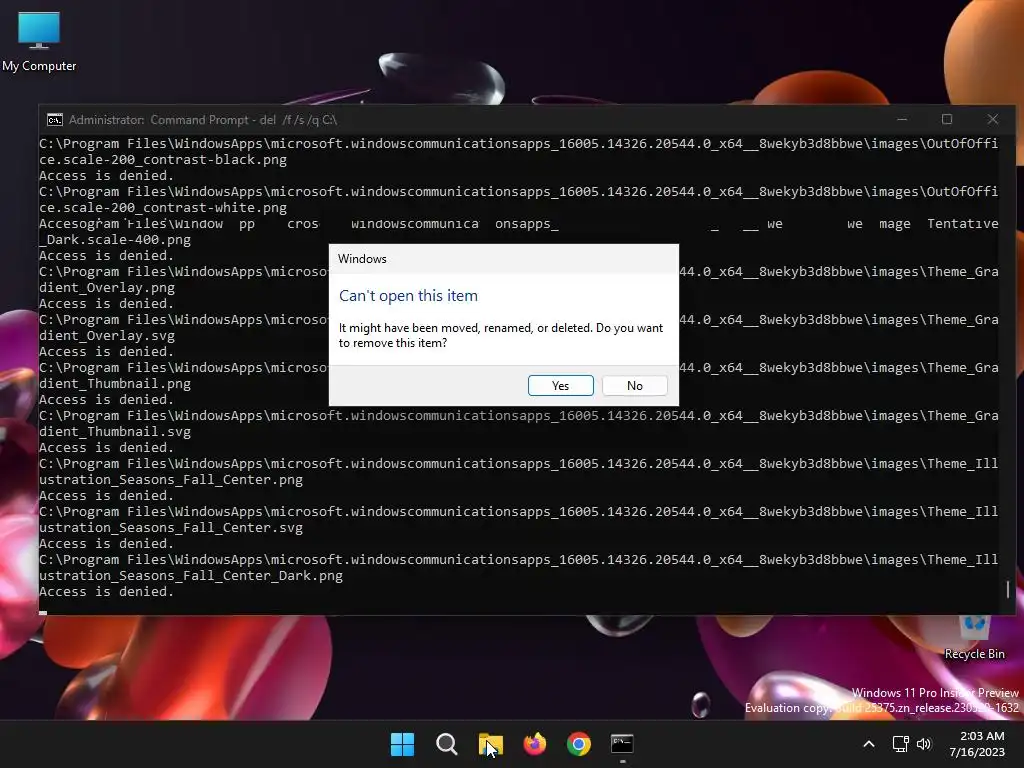Open network status tray icon

(901, 744)
